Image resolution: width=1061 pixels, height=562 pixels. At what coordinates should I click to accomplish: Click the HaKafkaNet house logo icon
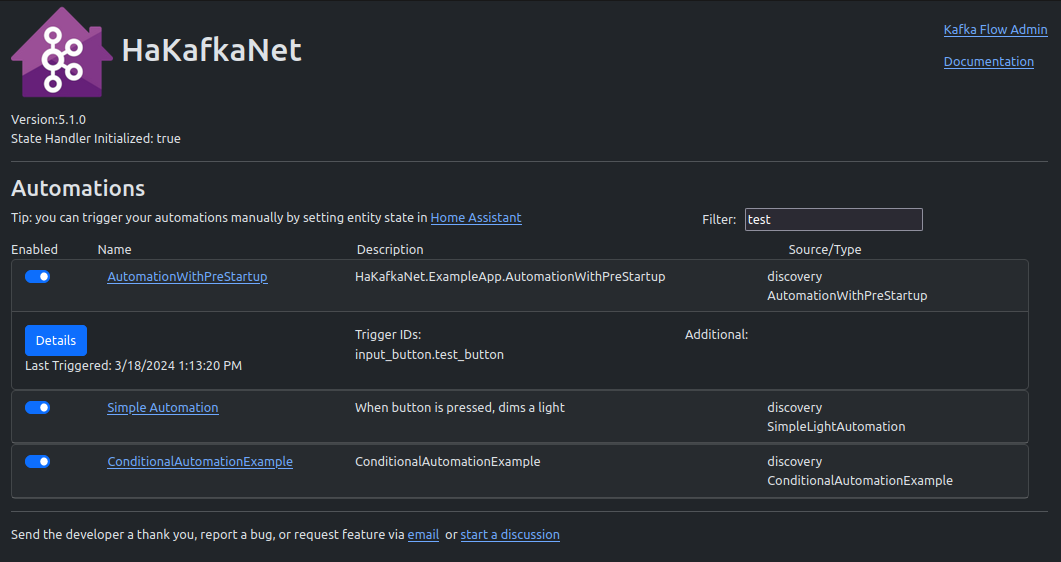tap(62, 52)
